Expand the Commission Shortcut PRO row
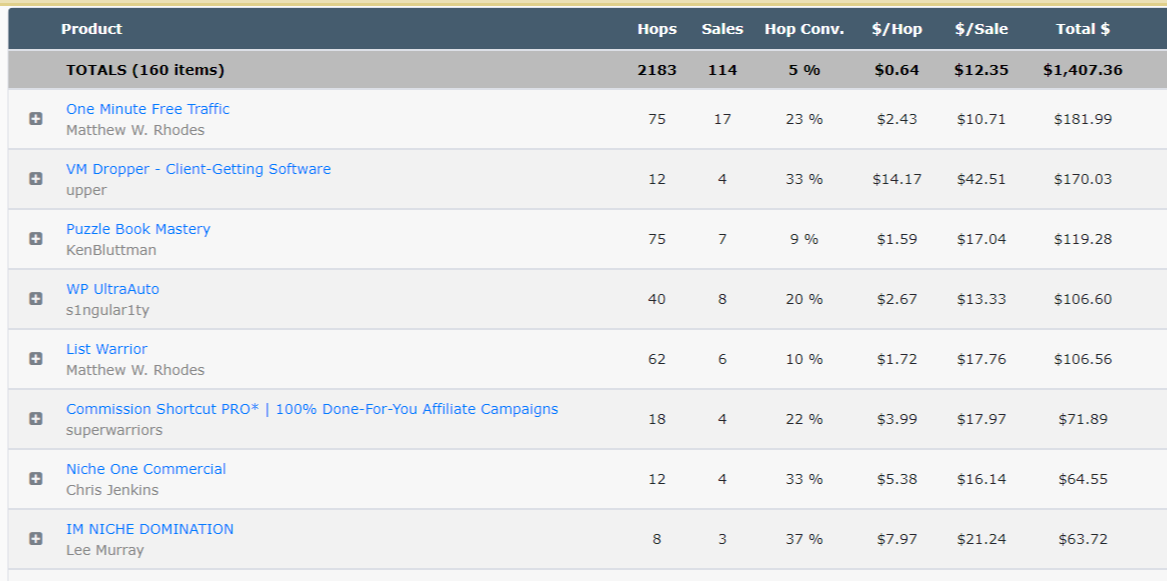 coord(36,419)
